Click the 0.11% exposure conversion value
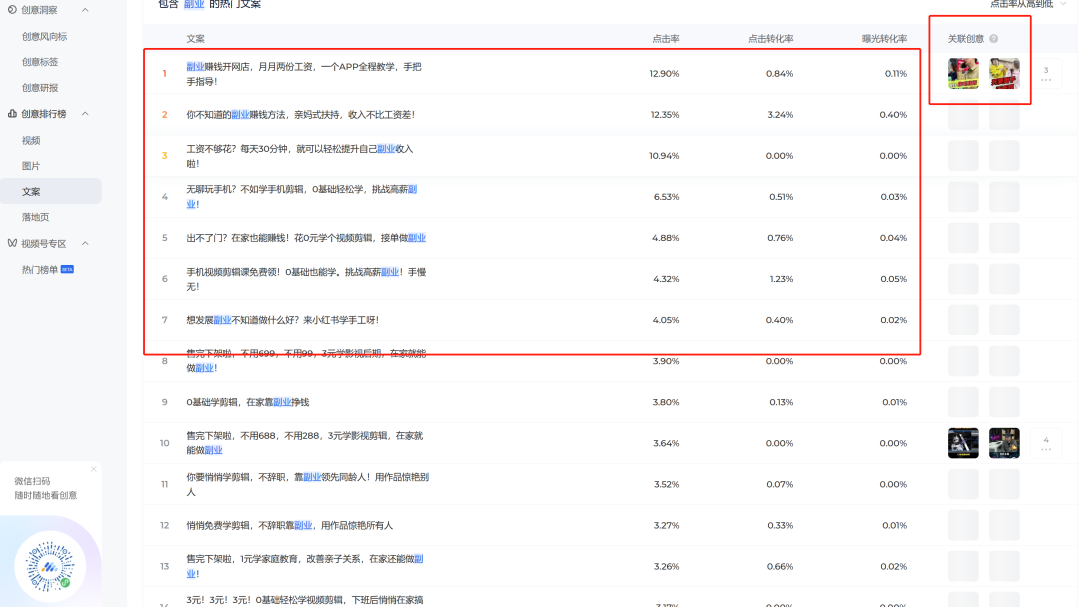 pos(895,74)
